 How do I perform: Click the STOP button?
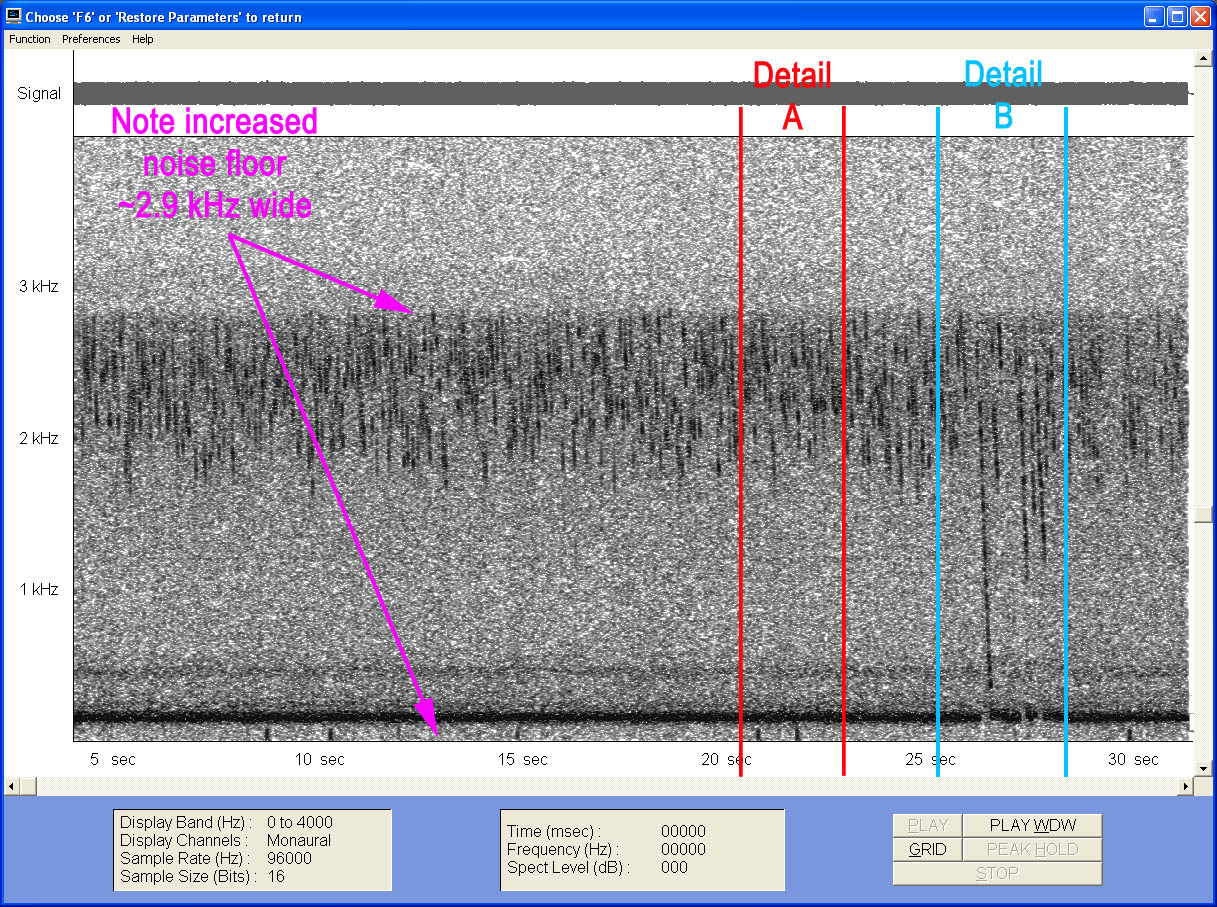click(x=997, y=873)
